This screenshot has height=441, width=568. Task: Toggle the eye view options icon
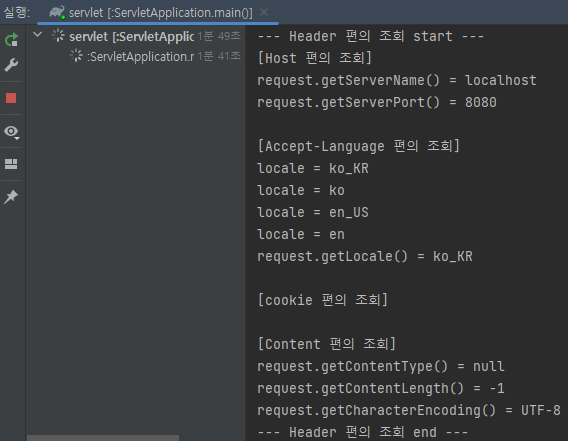point(12,132)
